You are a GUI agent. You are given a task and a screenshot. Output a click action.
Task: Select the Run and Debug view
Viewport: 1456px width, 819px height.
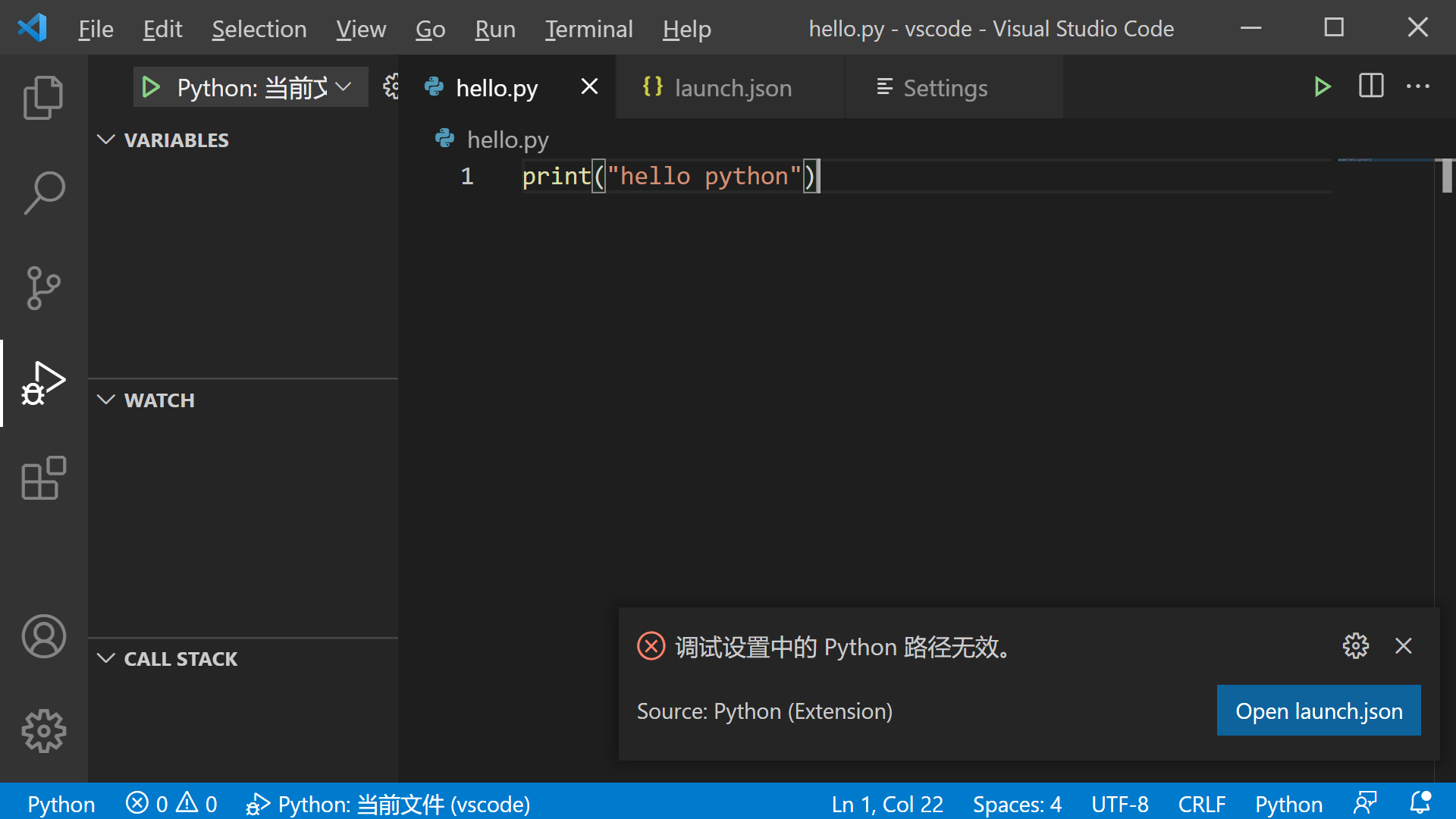(x=43, y=384)
